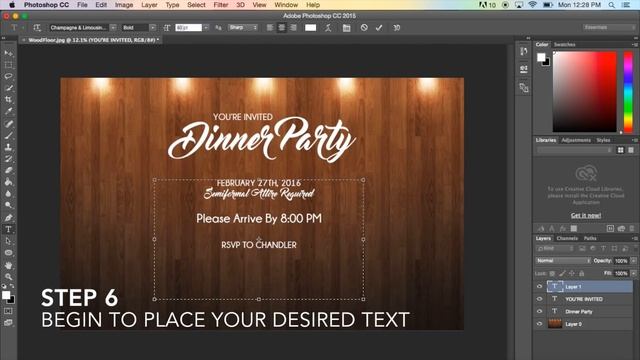Select the Horizontal Type tool
This screenshot has width=640, height=360.
click(8, 229)
